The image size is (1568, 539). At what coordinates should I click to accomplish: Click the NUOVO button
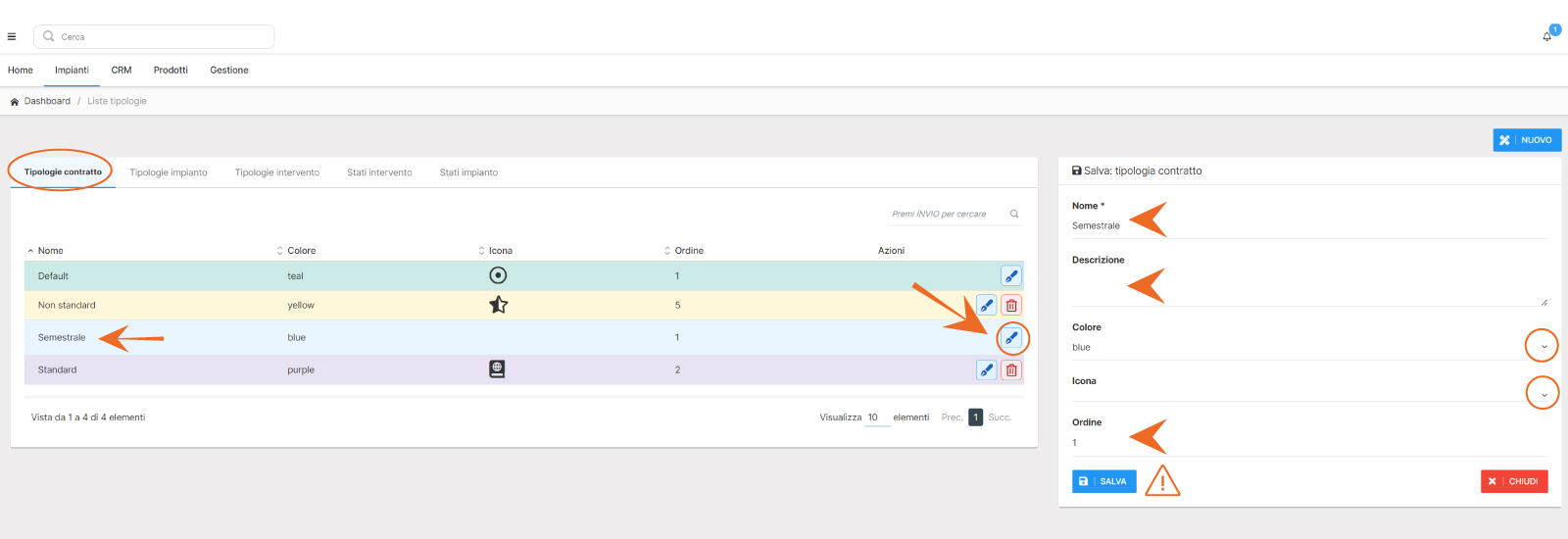click(x=1527, y=140)
